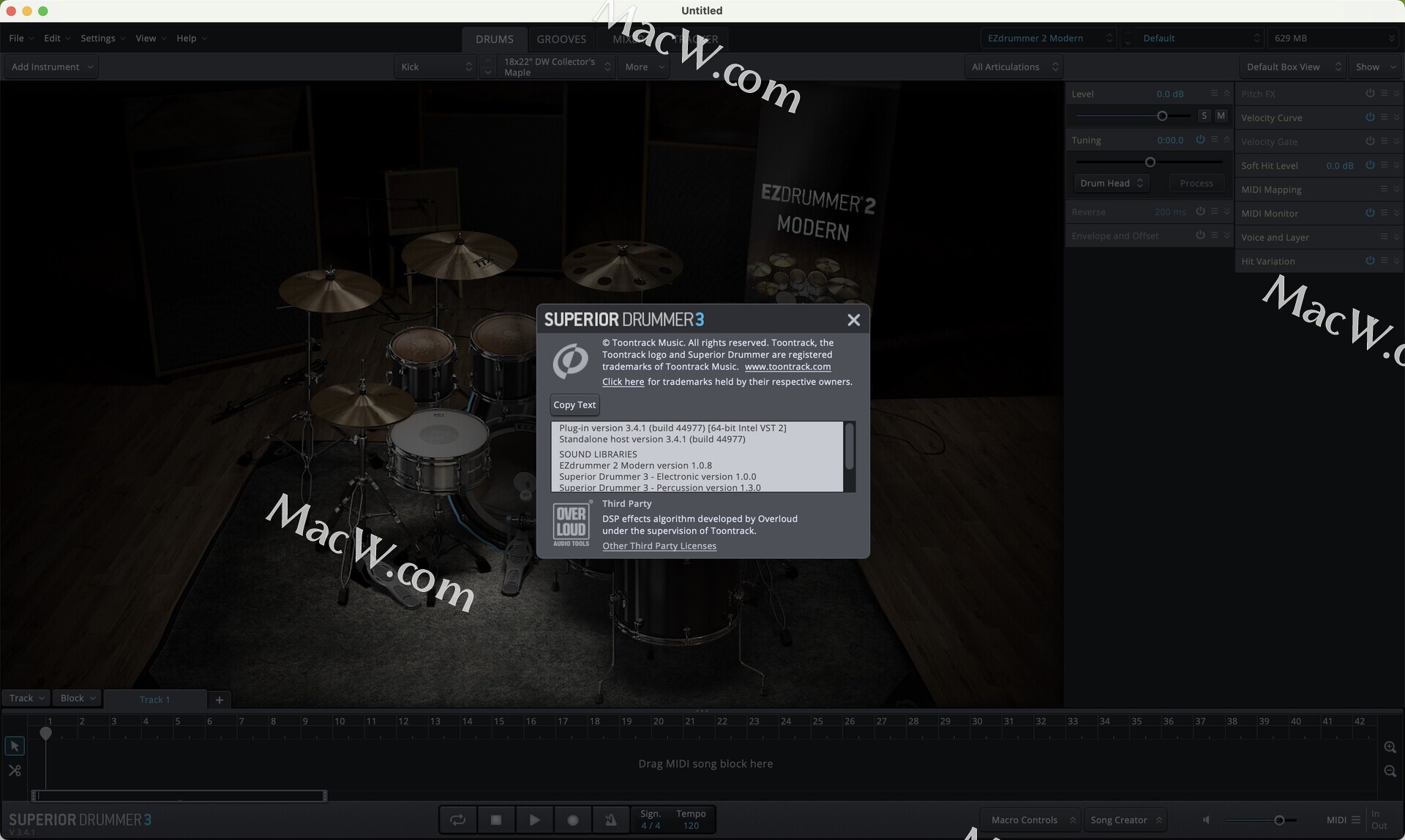Open the All Articulations dropdown

click(1014, 67)
